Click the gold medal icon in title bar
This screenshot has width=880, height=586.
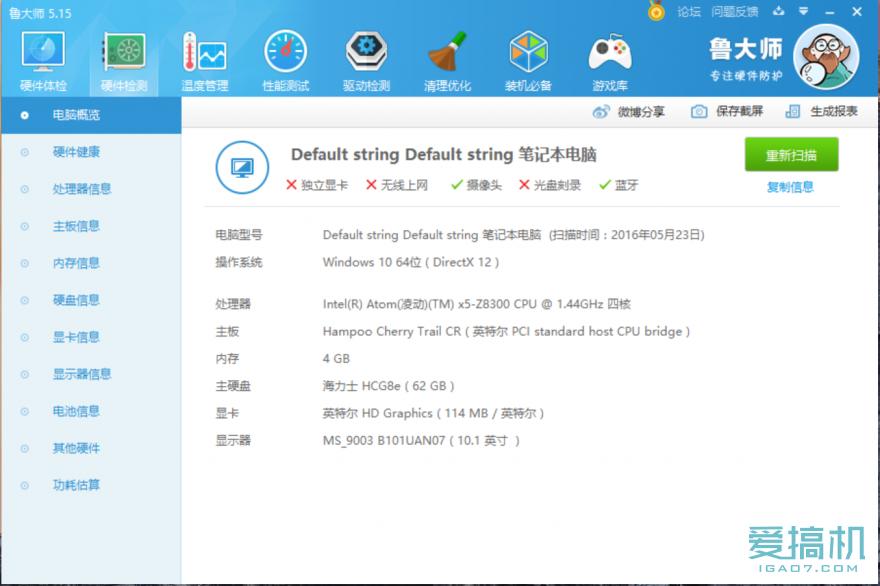point(656,11)
